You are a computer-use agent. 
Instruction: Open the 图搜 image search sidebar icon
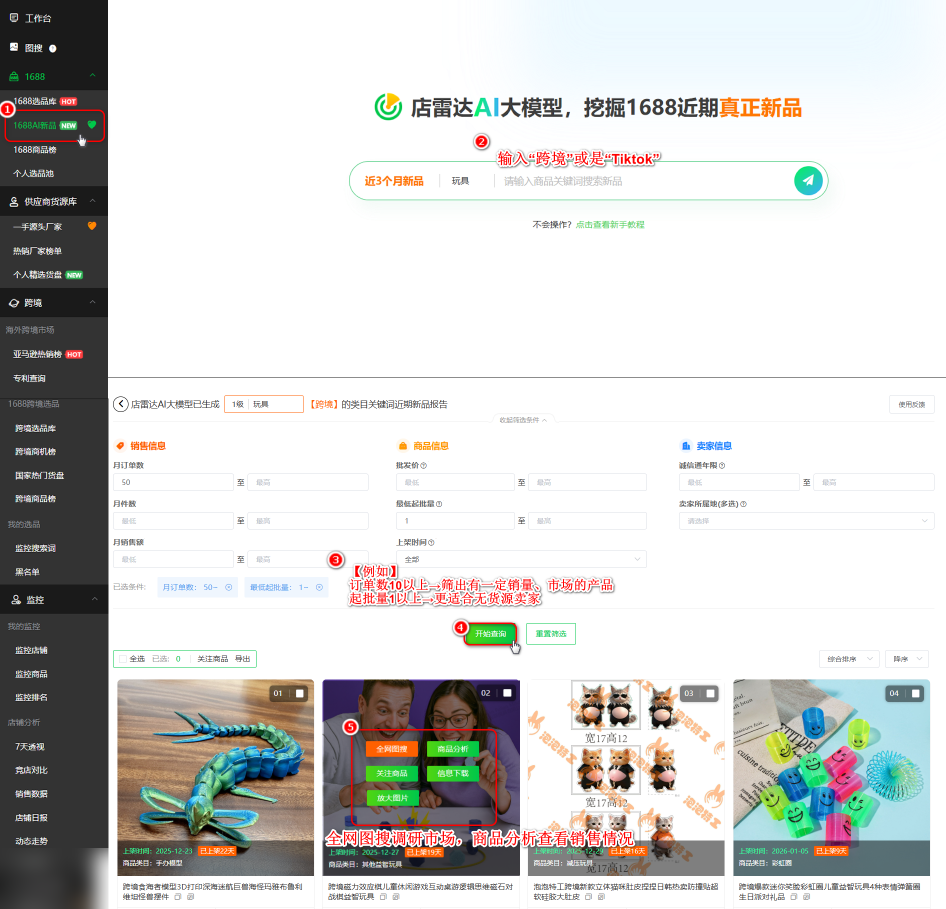(x=16, y=47)
